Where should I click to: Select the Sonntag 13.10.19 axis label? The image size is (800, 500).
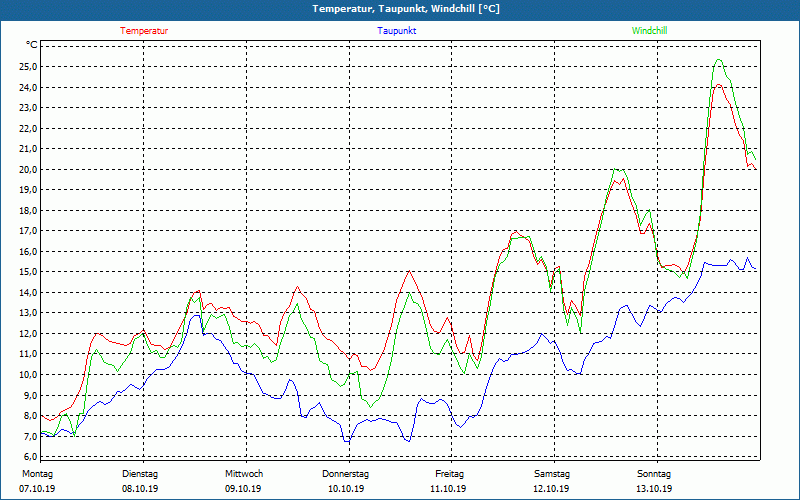(654, 481)
